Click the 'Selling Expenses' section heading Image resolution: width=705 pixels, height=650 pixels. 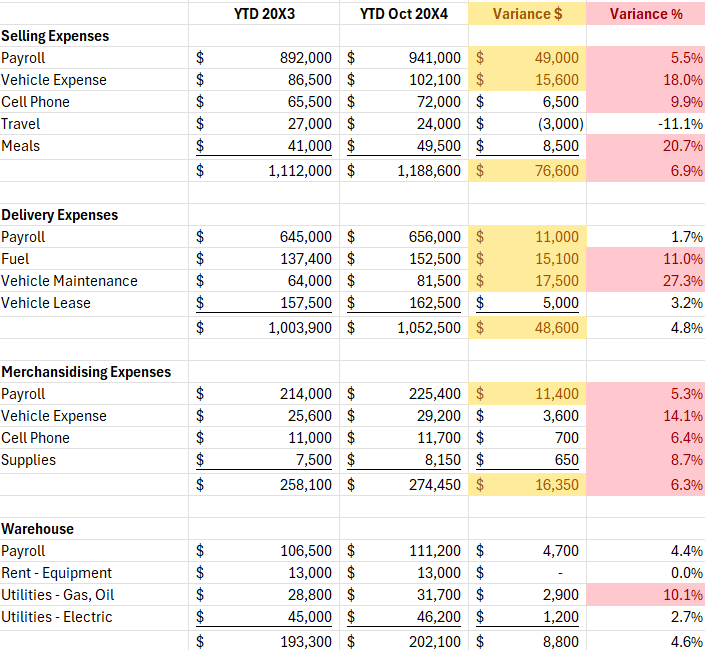(x=55, y=36)
